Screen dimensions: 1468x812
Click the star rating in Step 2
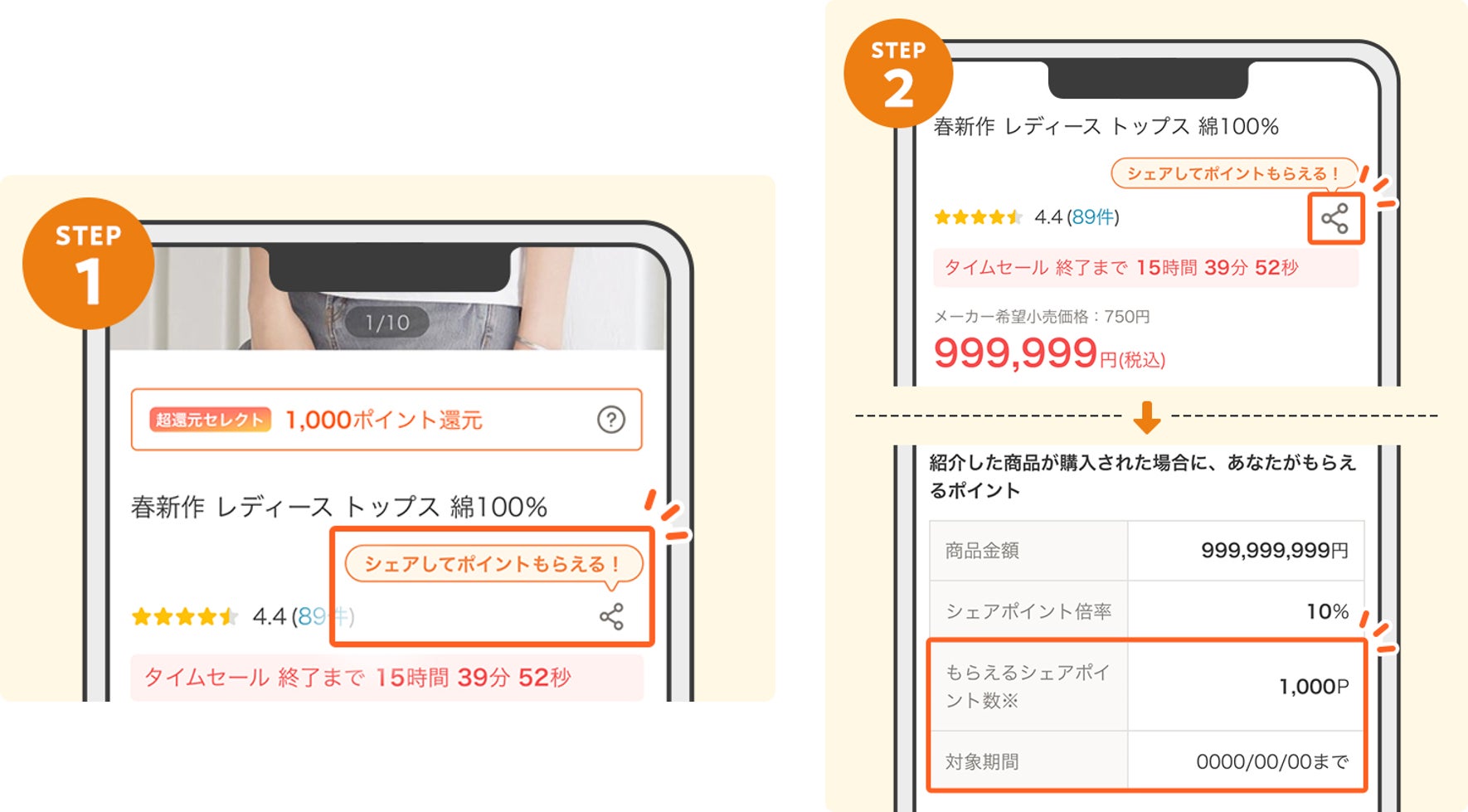tap(979, 217)
